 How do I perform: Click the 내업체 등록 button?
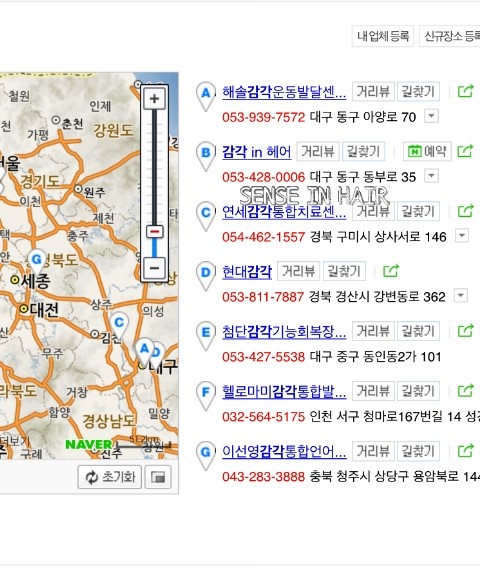383,36
